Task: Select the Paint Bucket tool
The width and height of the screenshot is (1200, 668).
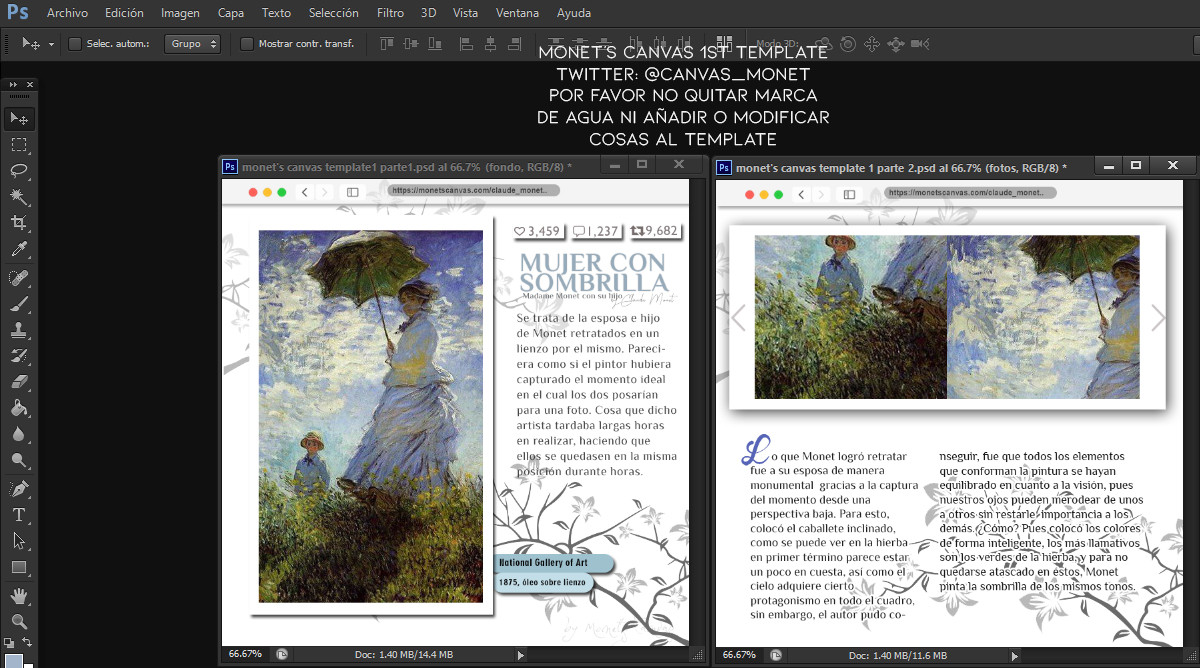Action: click(18, 407)
